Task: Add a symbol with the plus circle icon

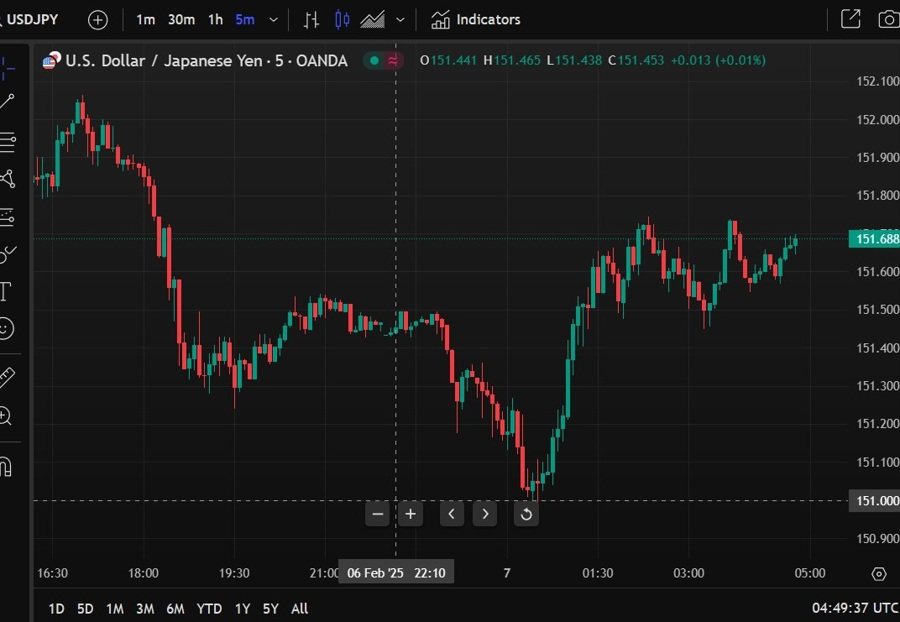Action: click(98, 20)
